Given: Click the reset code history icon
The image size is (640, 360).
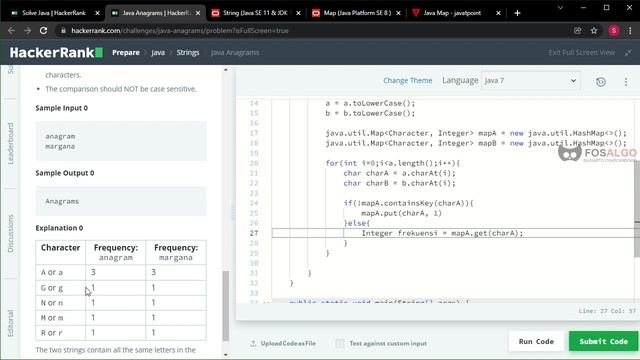Looking at the screenshot, I should pyautogui.click(x=601, y=82).
